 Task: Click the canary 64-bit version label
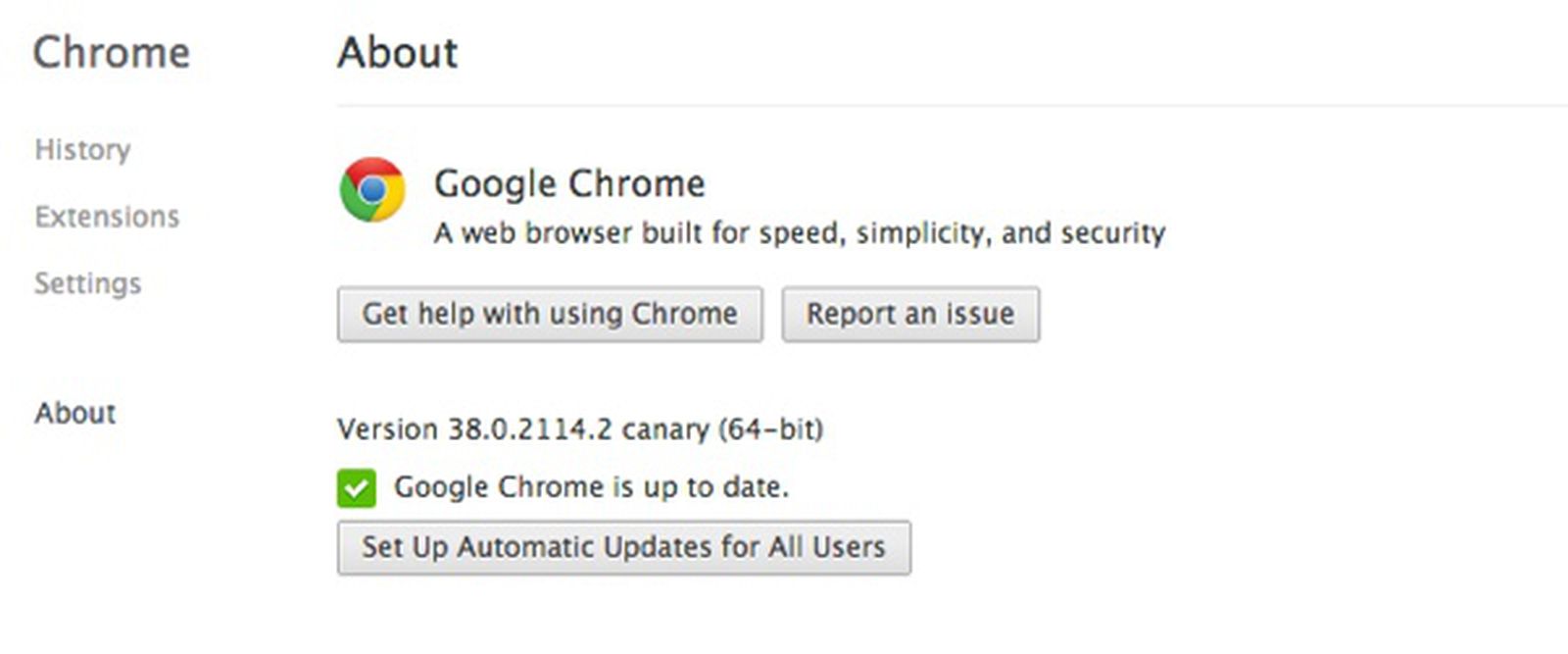[581, 428]
